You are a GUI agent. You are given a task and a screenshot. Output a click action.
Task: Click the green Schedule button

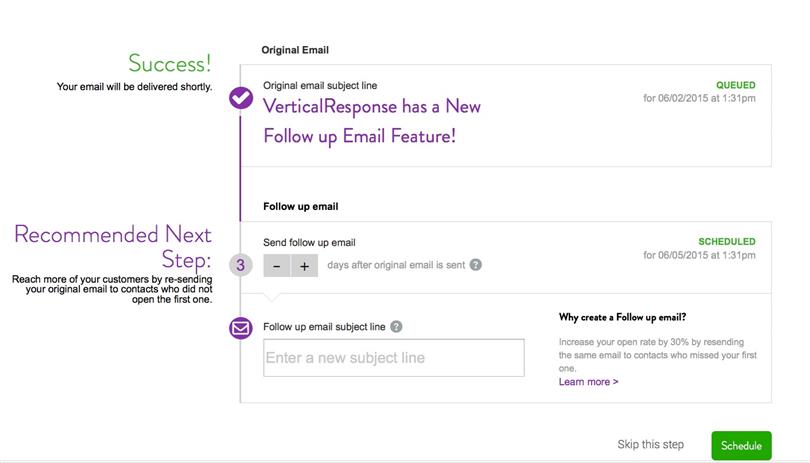click(x=741, y=445)
